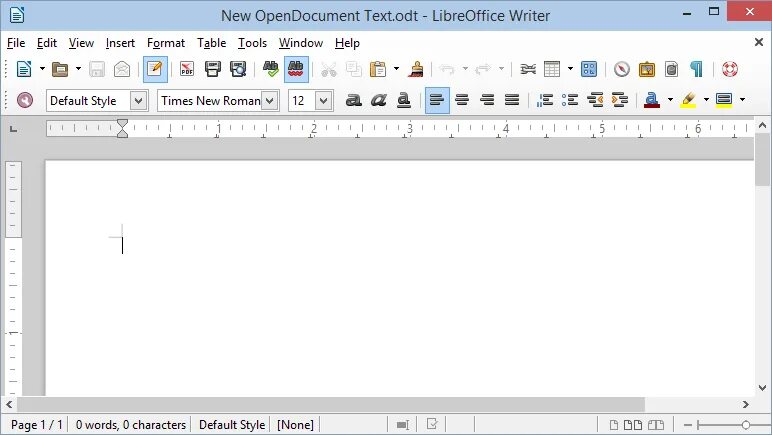The height and width of the screenshot is (435, 772).
Task: Apply yellow highlighting color
Action: pyautogui.click(x=688, y=100)
